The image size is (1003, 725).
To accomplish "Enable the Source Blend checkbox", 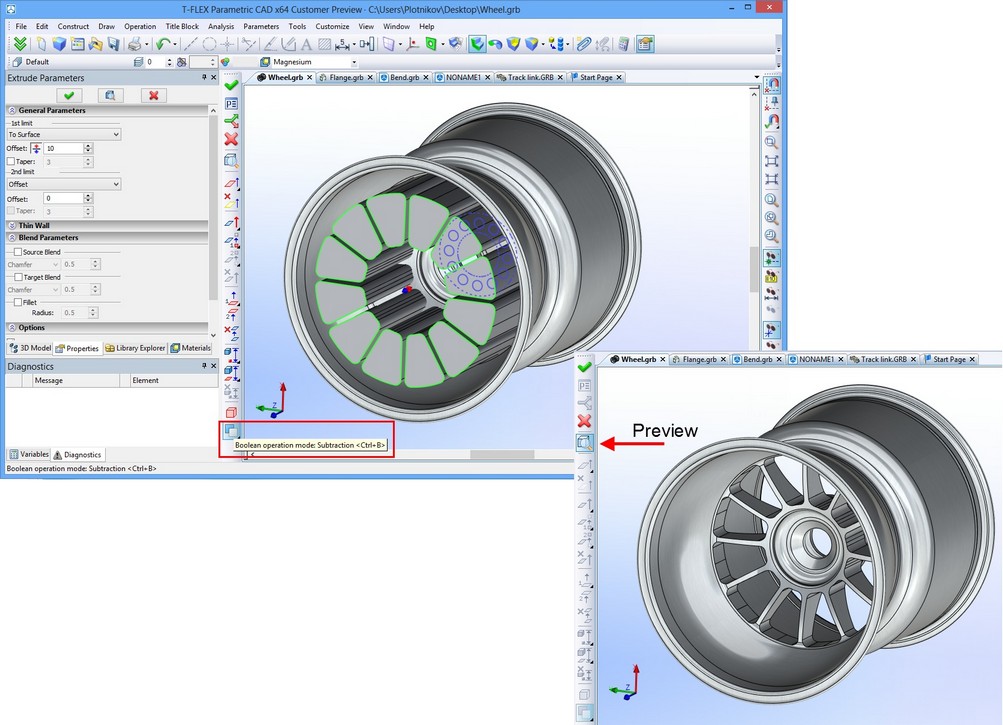I will point(14,252).
